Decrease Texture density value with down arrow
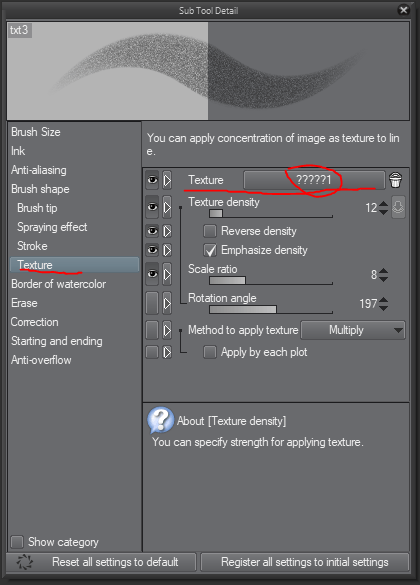This screenshot has height=585, width=420. (383, 212)
